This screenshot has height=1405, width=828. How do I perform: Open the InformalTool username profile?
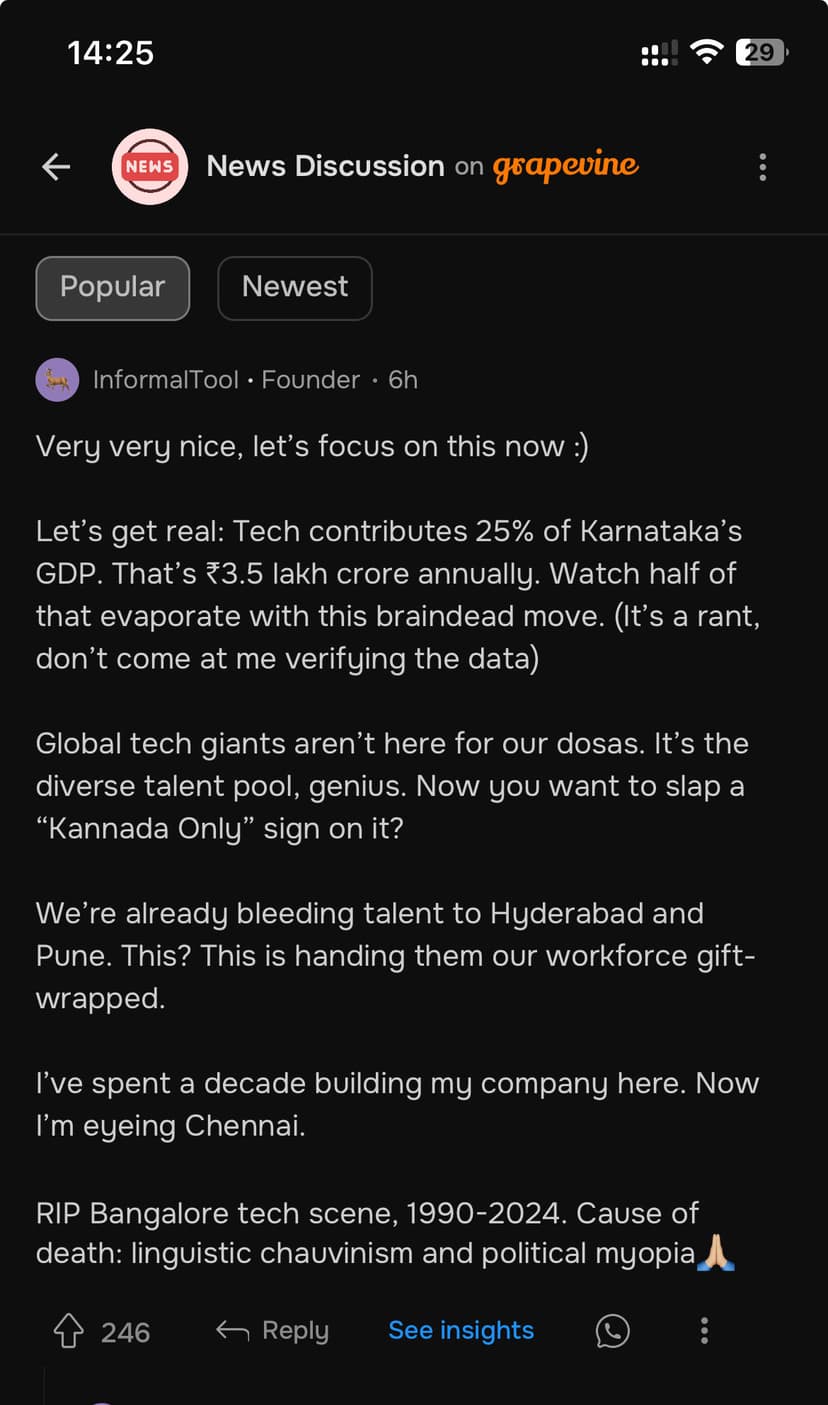(165, 380)
